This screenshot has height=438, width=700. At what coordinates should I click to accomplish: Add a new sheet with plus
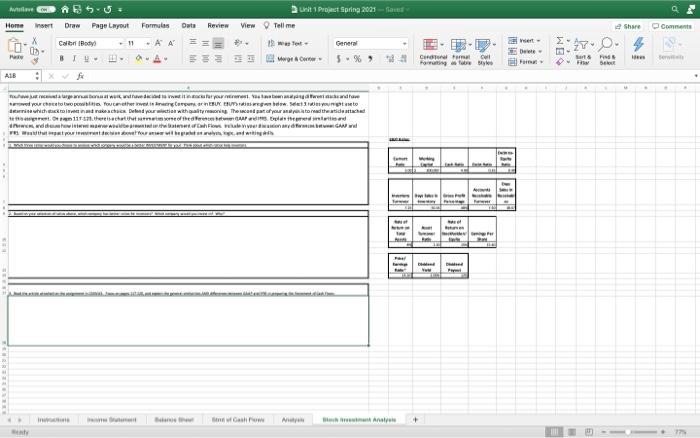[415, 420]
